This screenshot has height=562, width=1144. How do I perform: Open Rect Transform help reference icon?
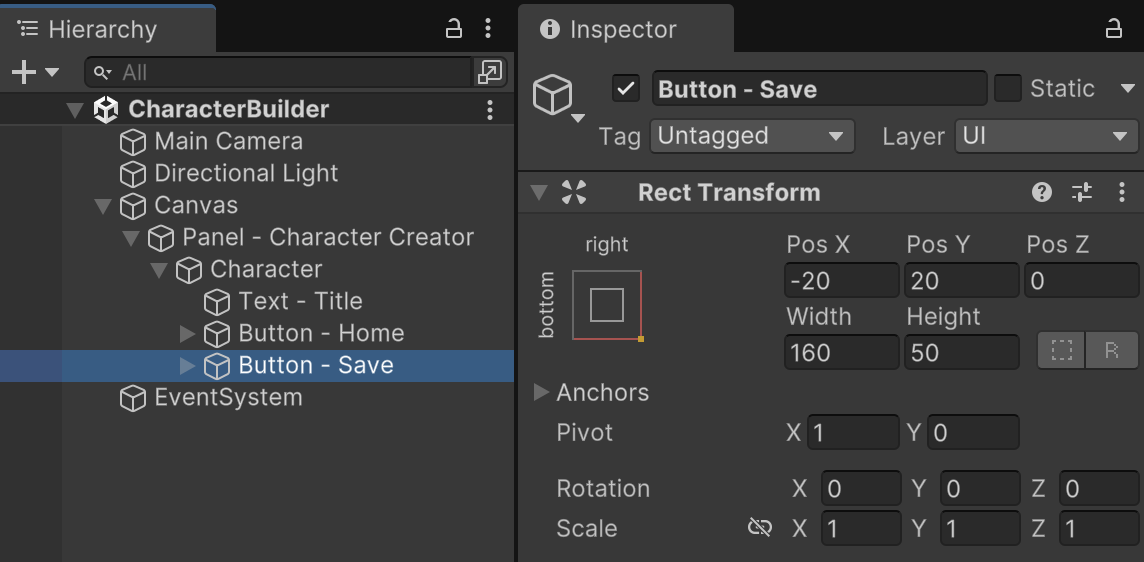pyautogui.click(x=1042, y=192)
